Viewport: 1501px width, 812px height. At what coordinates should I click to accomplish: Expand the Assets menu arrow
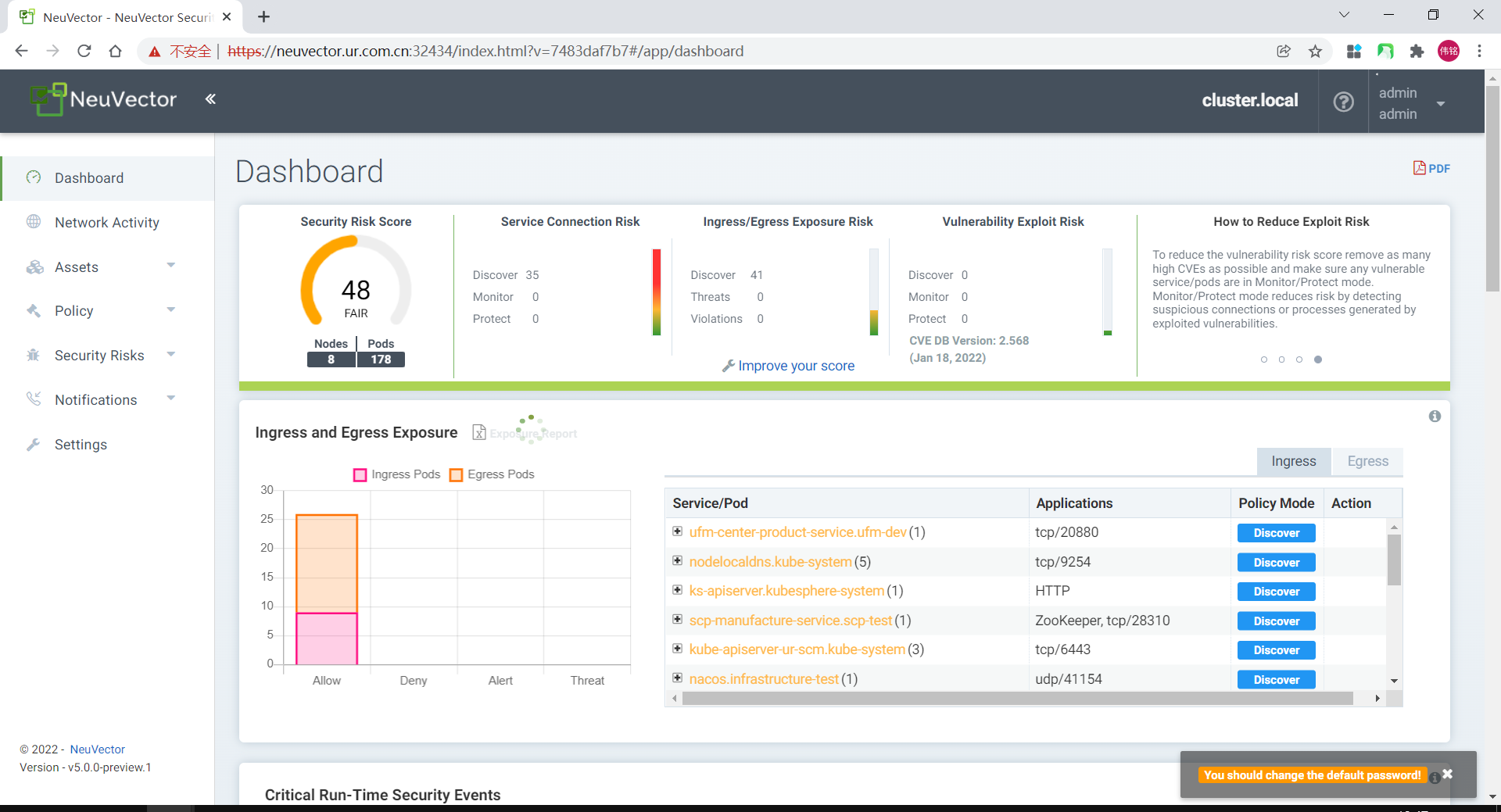[171, 266]
